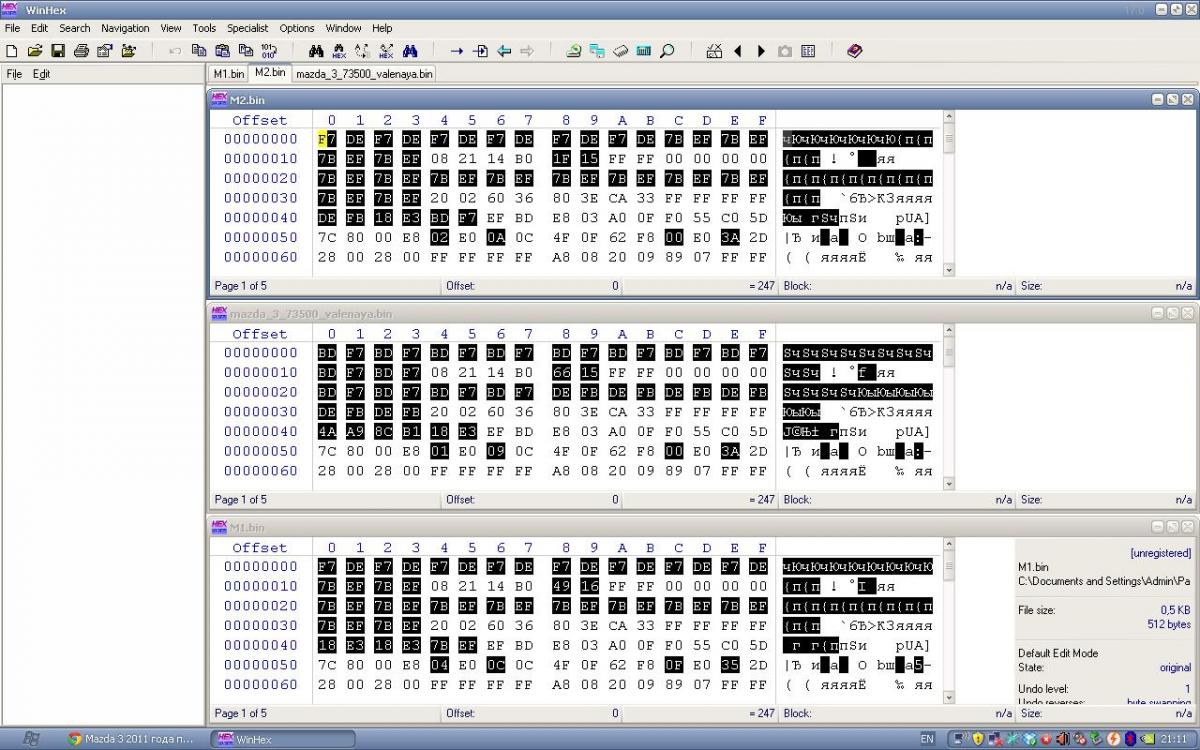
Task: Click the Find Hex Values icon
Action: coord(339,50)
